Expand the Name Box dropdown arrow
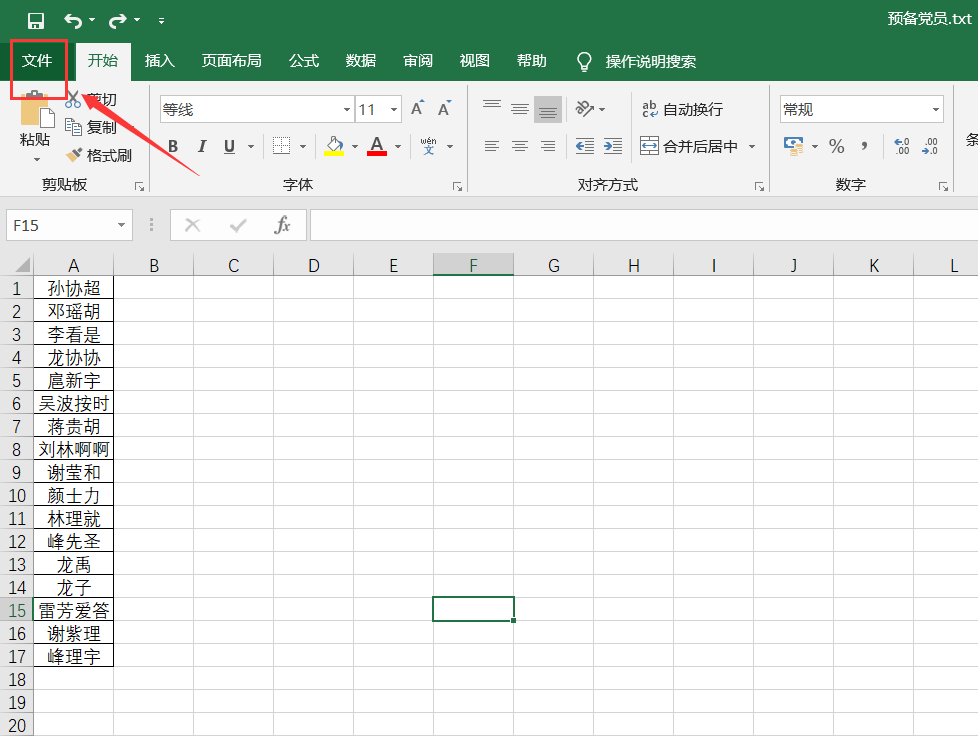This screenshot has height=736, width=978. 121,225
